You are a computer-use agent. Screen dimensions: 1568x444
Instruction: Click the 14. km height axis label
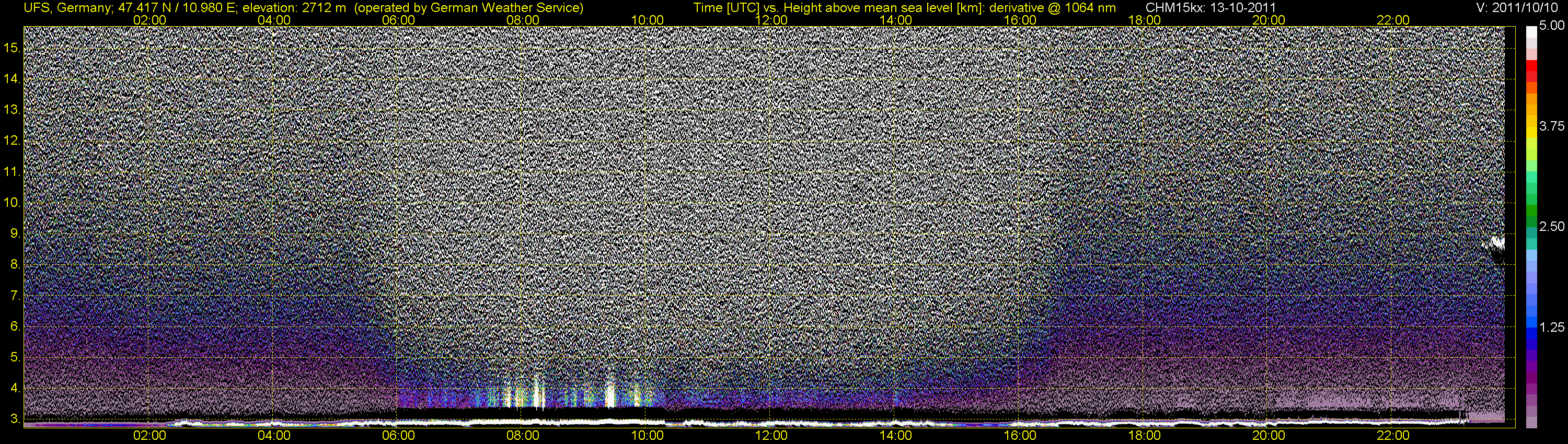click(x=12, y=79)
